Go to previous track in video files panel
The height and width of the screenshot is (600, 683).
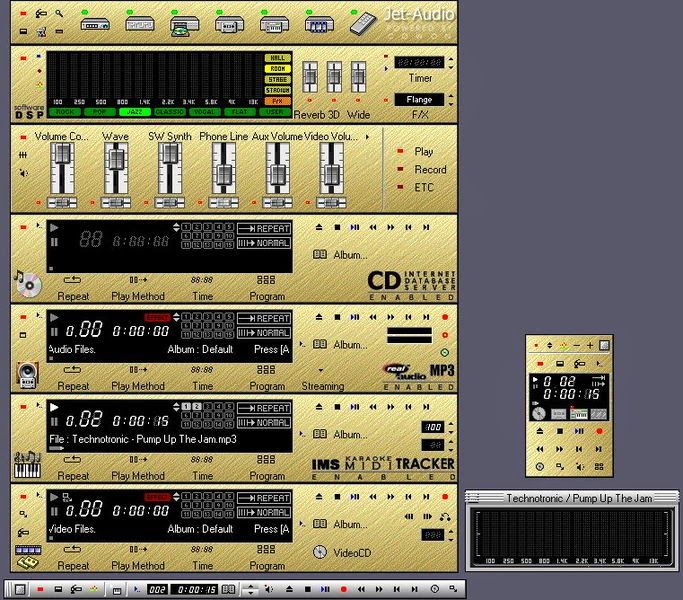click(x=408, y=496)
